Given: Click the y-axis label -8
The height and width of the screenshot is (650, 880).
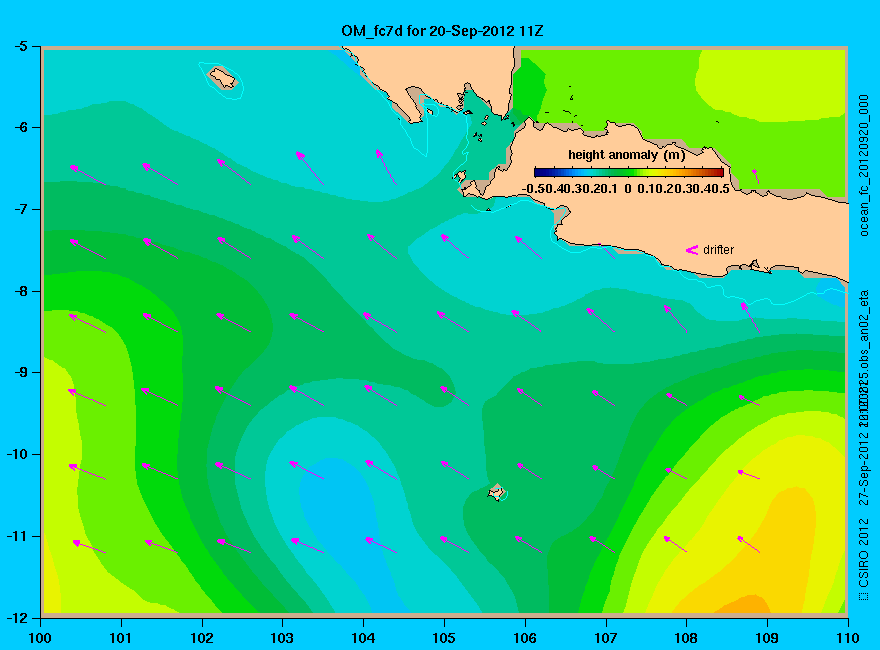Looking at the screenshot, I should coord(20,291).
